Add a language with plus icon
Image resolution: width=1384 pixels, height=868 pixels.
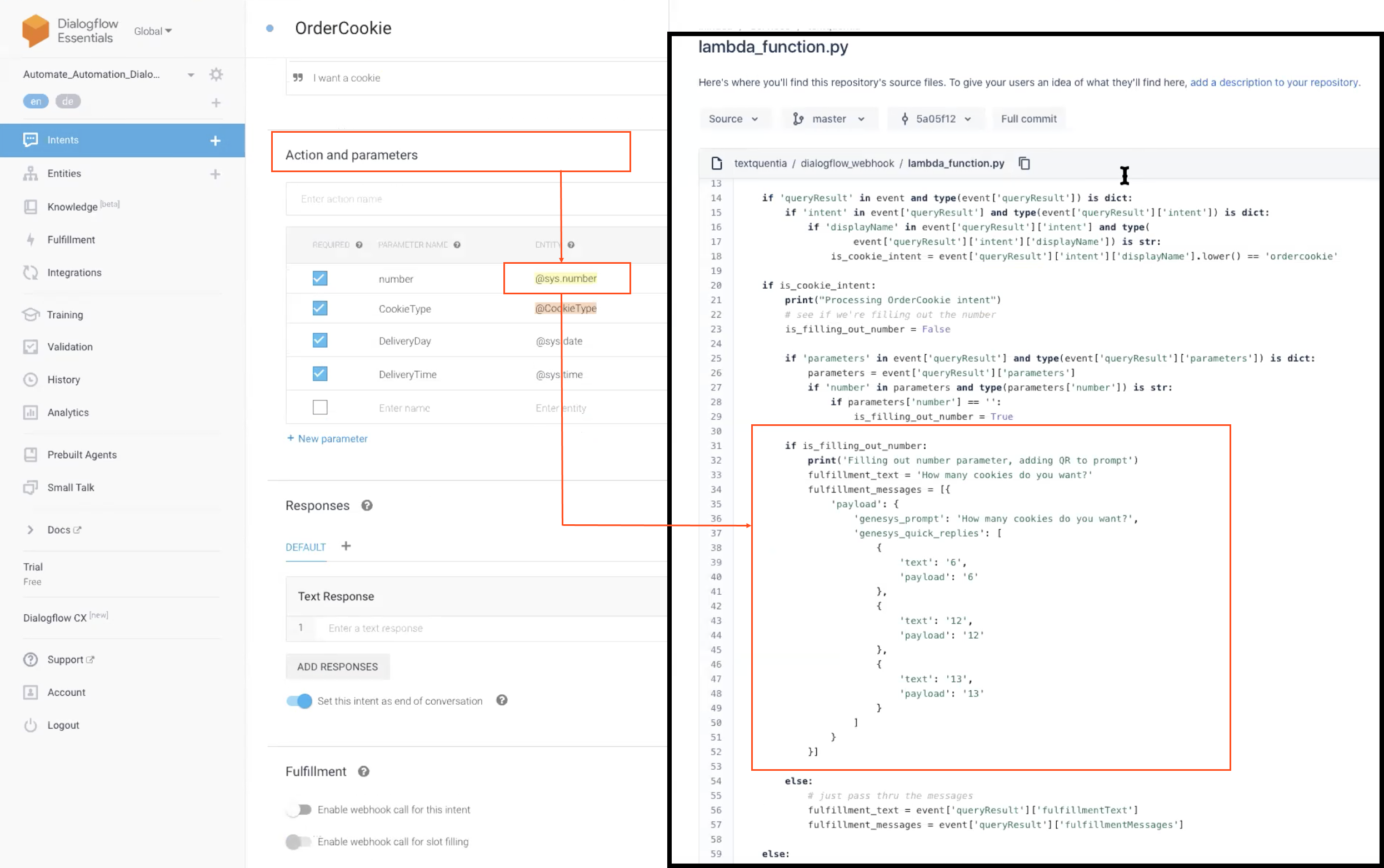[216, 102]
